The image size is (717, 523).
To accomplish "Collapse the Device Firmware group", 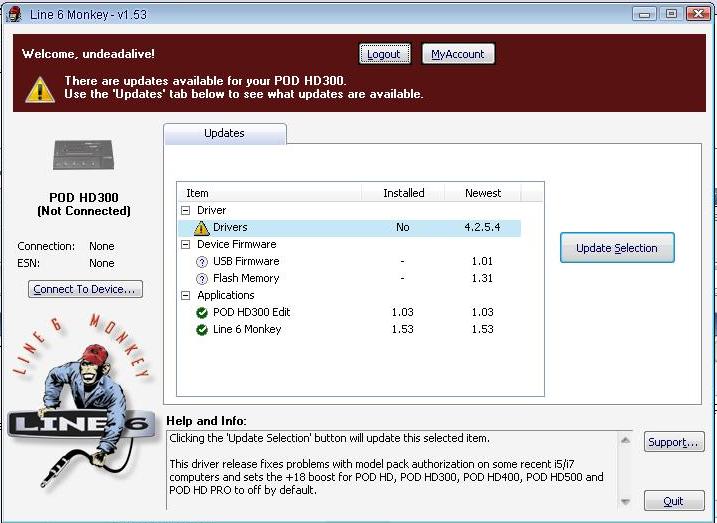I will coord(186,245).
